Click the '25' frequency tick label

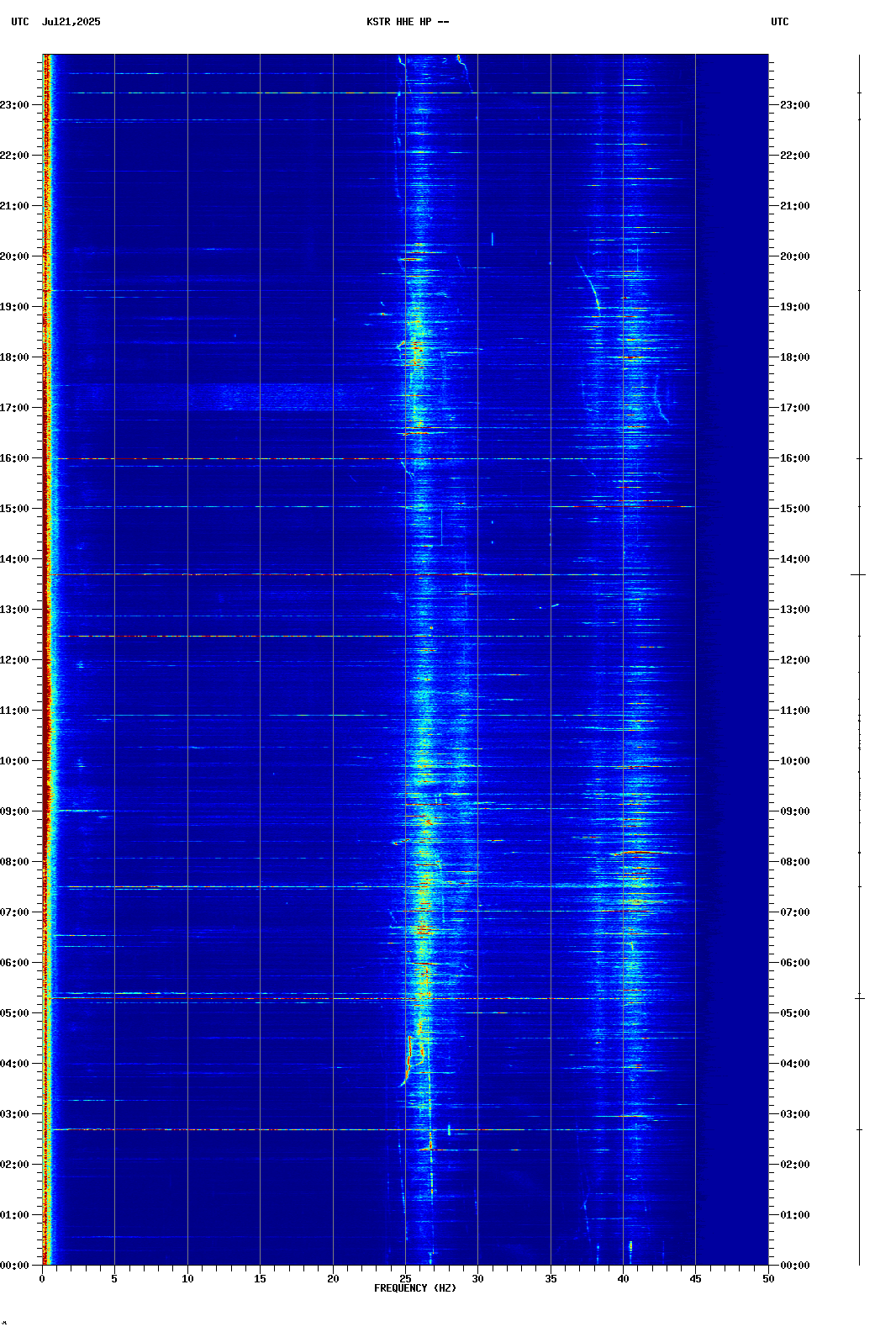[x=405, y=1279]
